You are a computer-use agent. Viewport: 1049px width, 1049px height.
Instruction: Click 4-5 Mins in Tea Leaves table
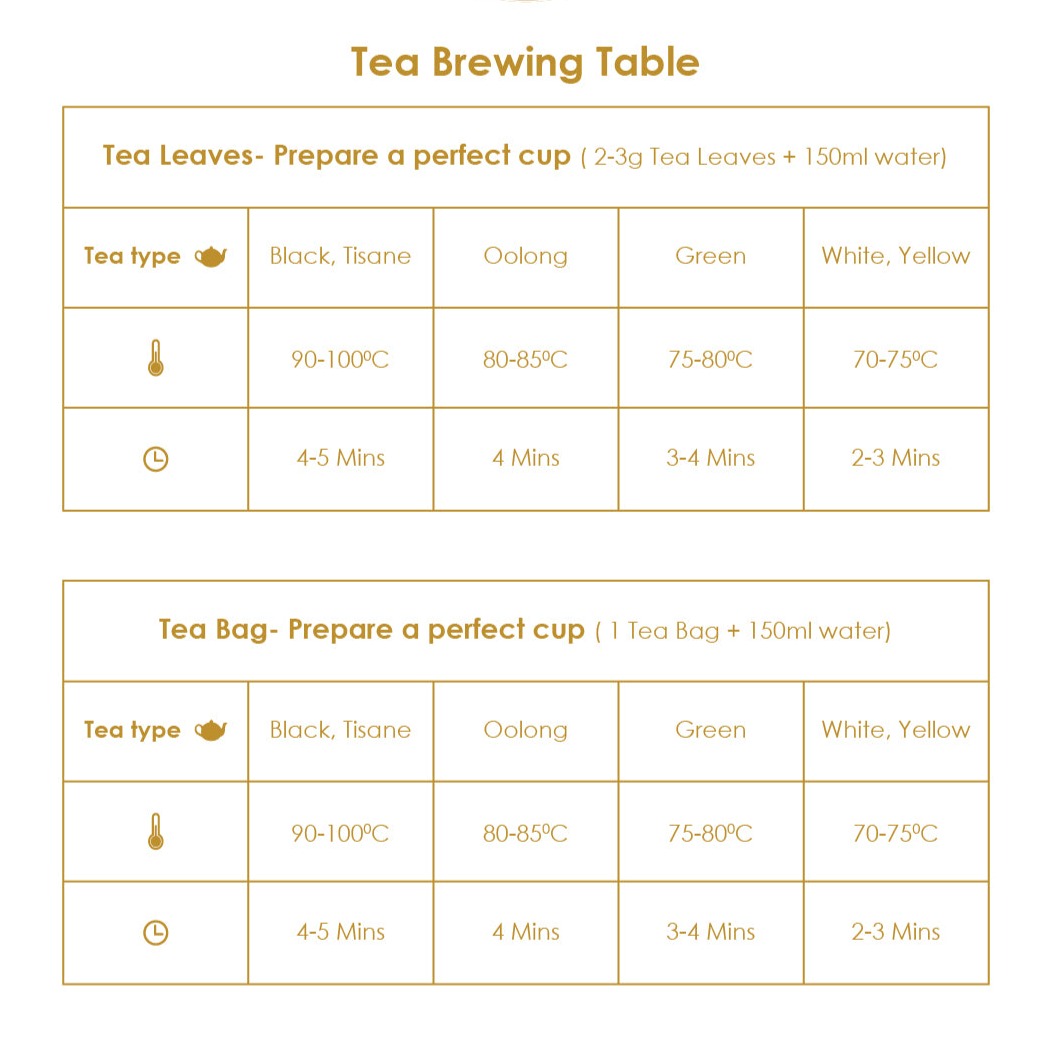[340, 458]
